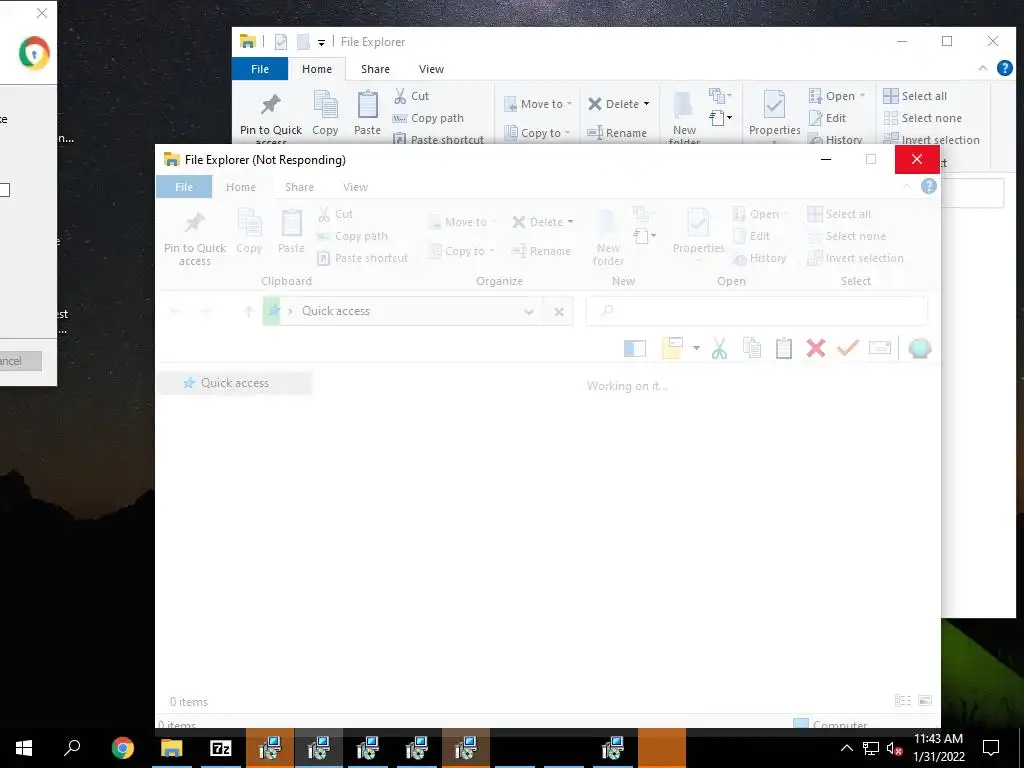The height and width of the screenshot is (768, 1024).
Task: Click Select none in back File Explorer ribbon
Action: pyautogui.click(x=922, y=118)
